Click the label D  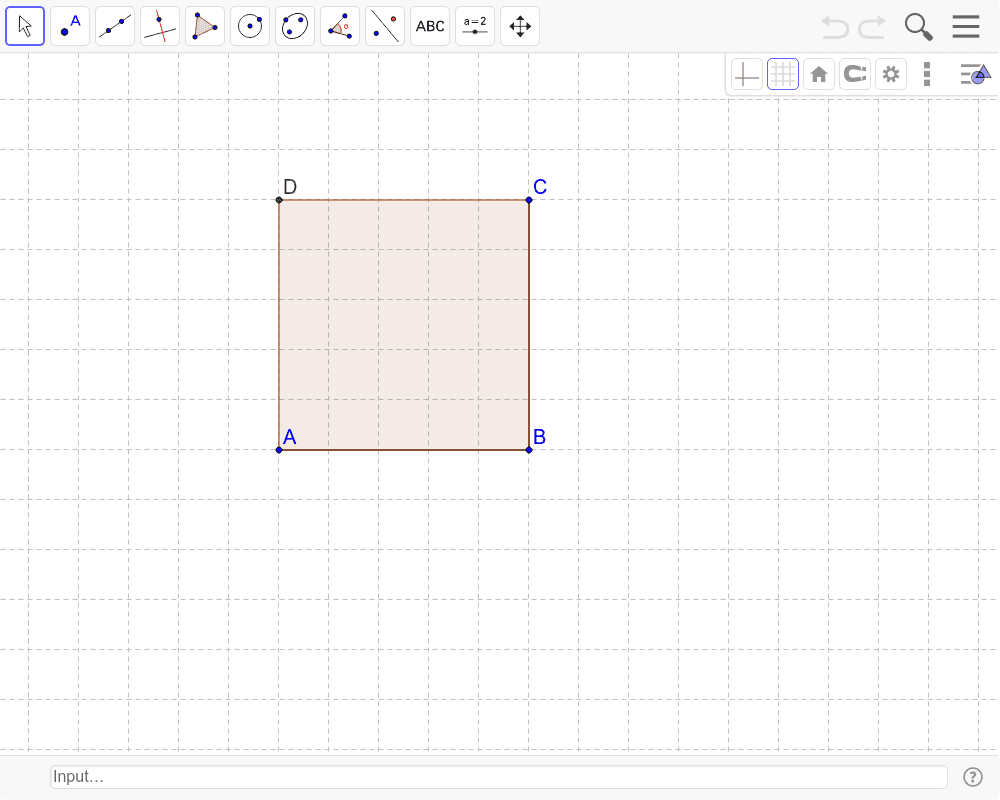[x=290, y=187]
